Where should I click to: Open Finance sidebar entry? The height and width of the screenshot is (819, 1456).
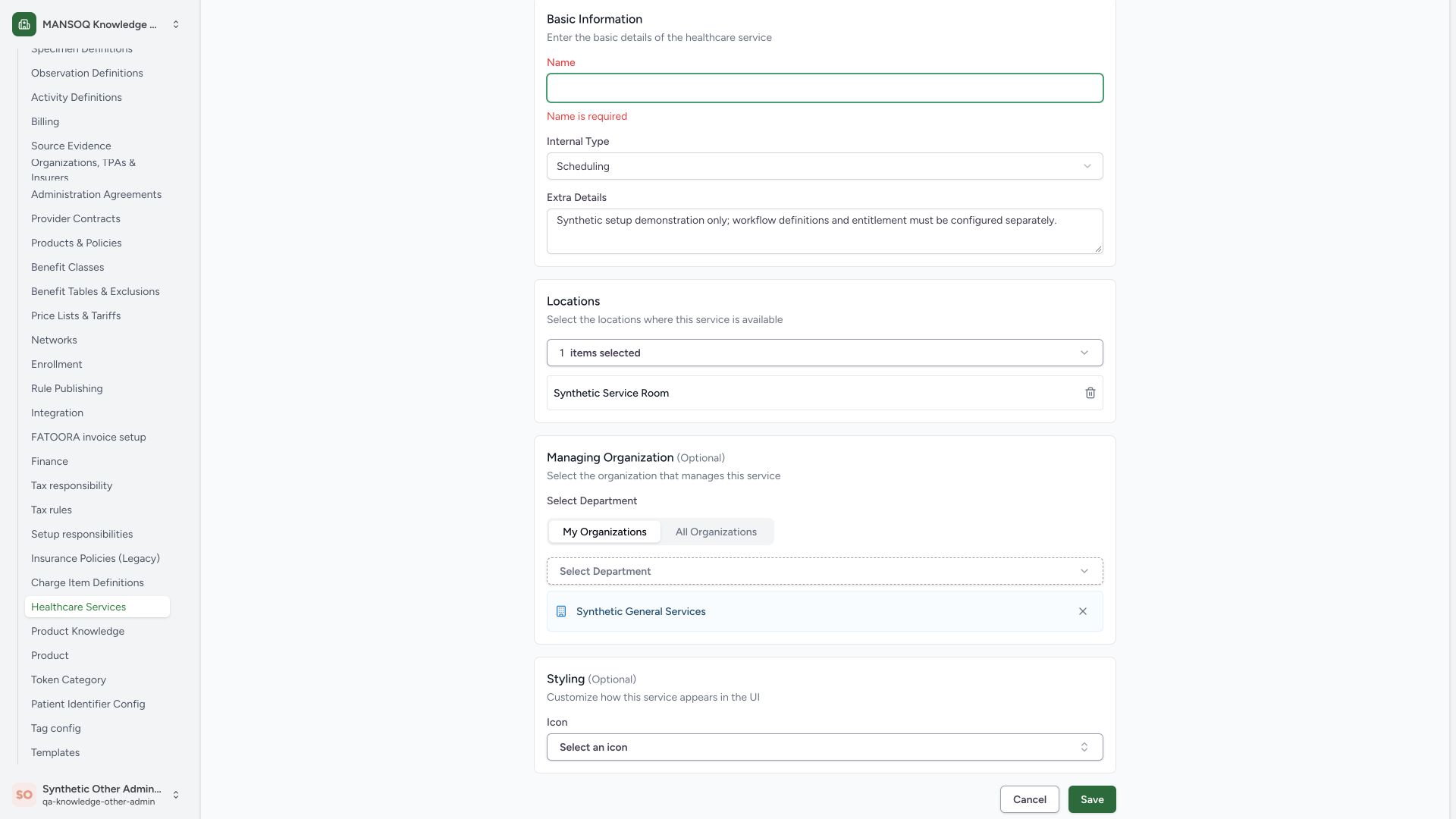click(97, 461)
